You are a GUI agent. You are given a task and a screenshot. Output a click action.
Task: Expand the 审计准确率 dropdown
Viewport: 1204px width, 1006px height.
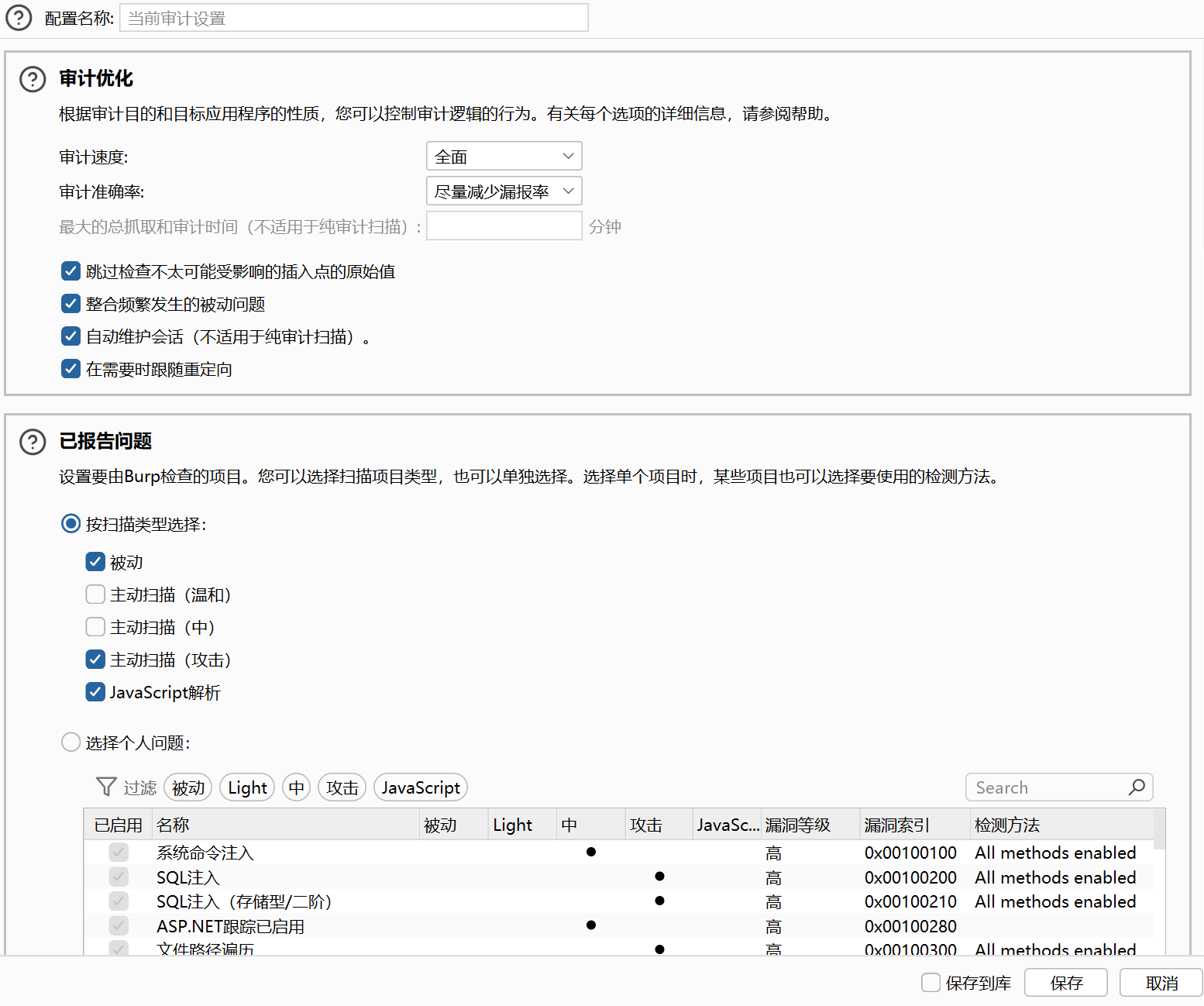[504, 191]
